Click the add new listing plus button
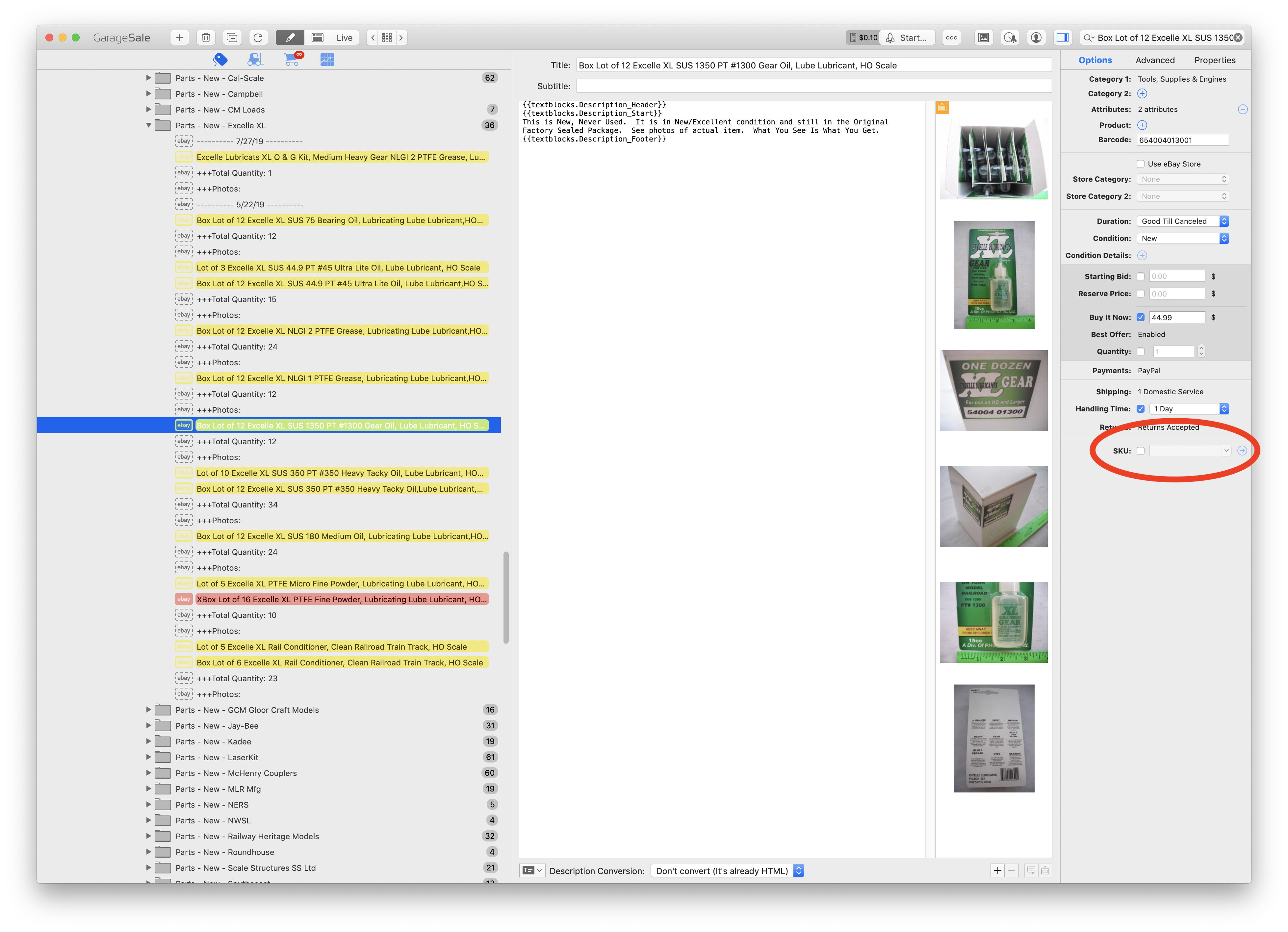This screenshot has height=932, width=1288. [179, 38]
